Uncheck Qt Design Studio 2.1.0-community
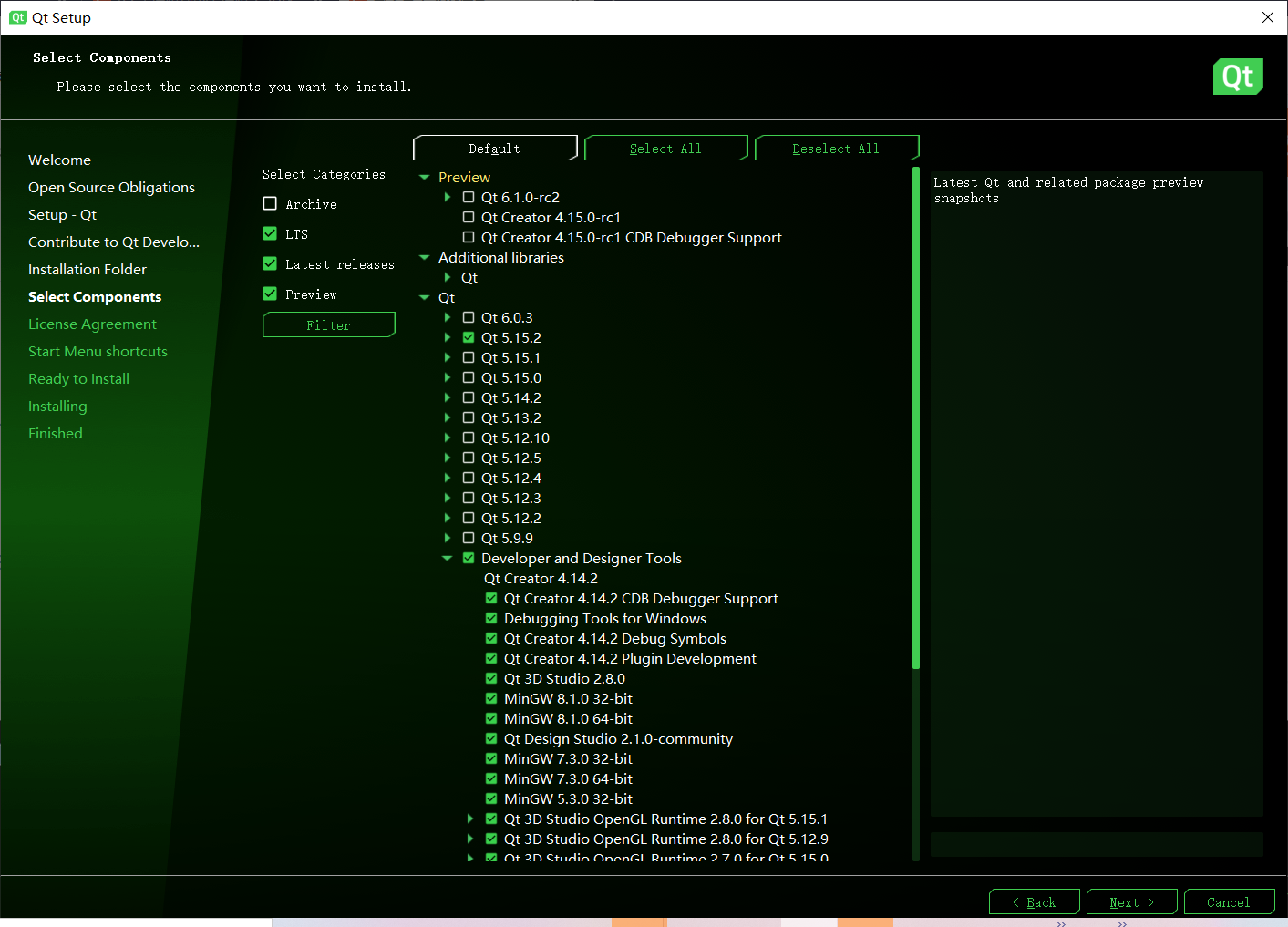Image resolution: width=1288 pixels, height=927 pixels. coord(491,738)
